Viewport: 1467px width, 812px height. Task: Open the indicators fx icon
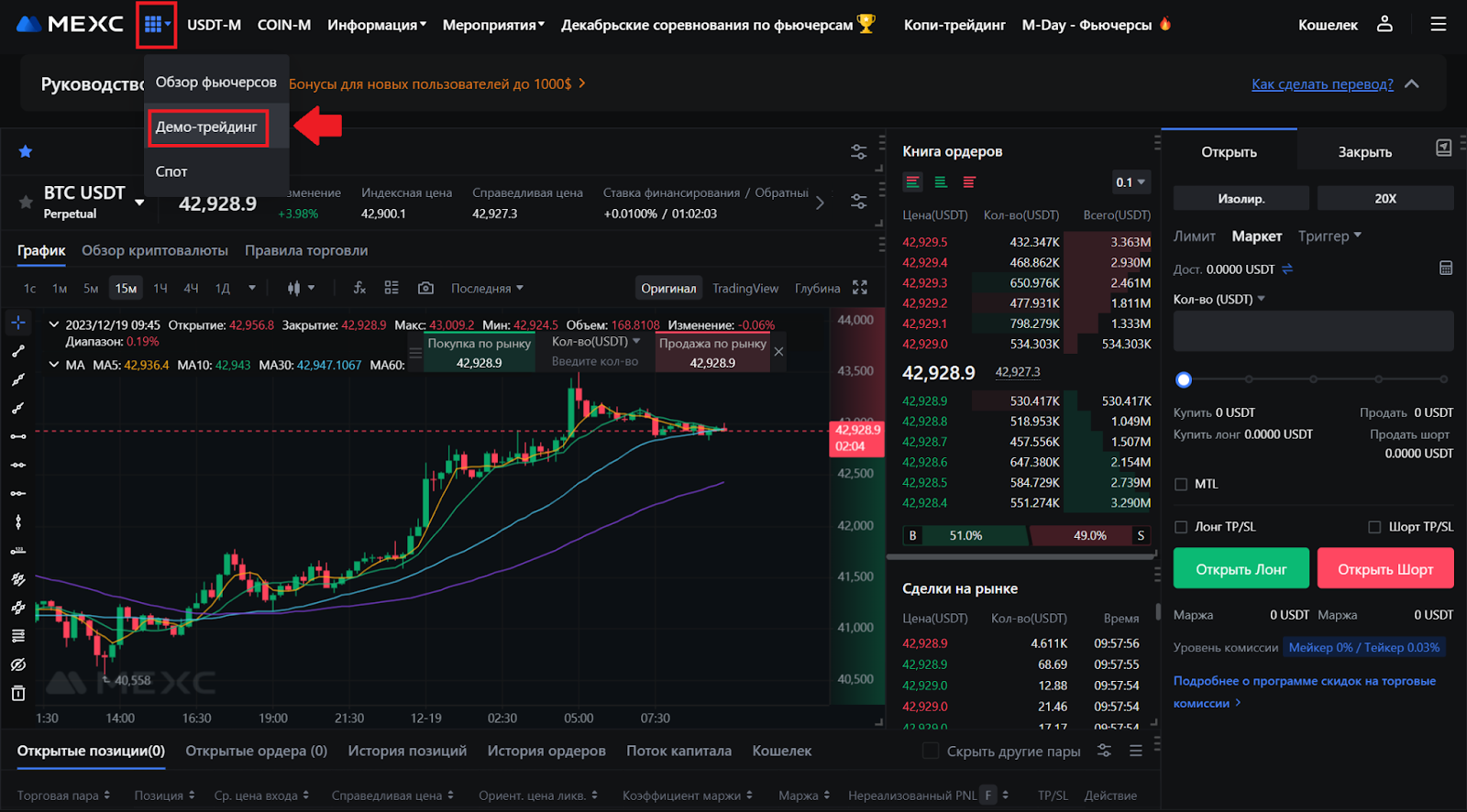click(359, 288)
